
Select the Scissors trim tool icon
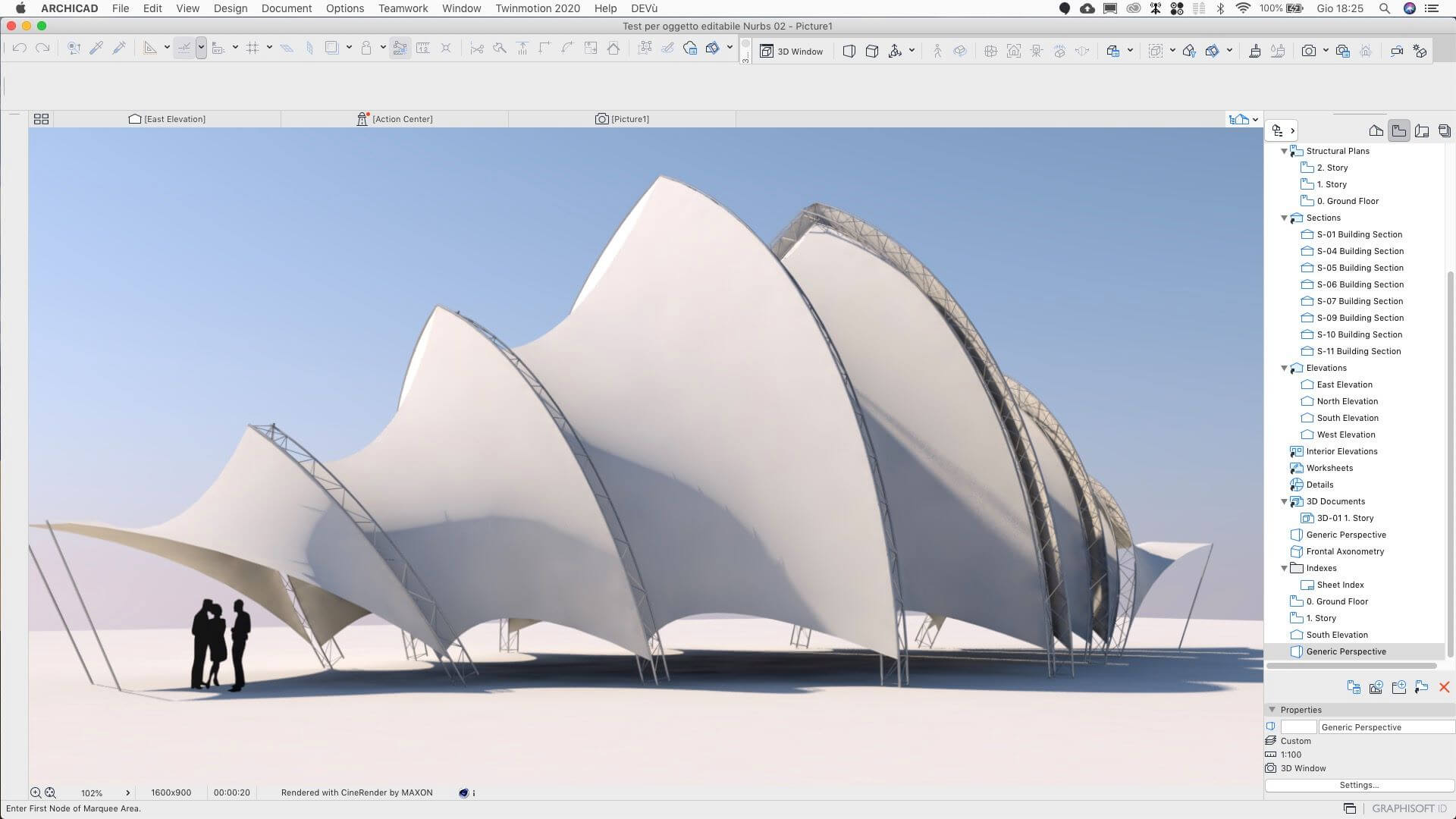(x=476, y=47)
